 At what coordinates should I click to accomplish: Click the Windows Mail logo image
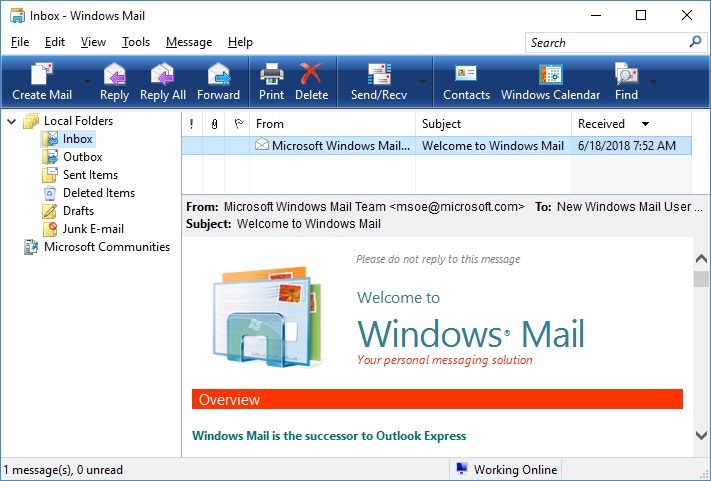pyautogui.click(x=268, y=316)
